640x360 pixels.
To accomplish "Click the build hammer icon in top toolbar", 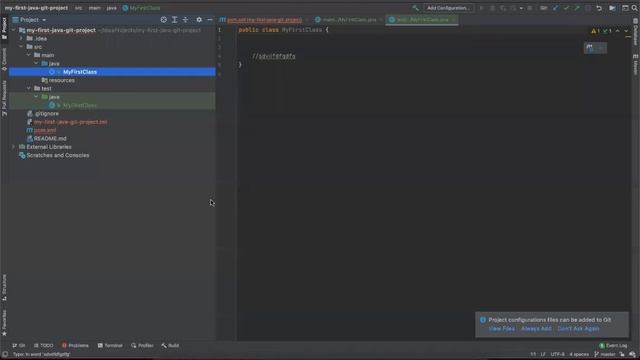I will pos(416,8).
